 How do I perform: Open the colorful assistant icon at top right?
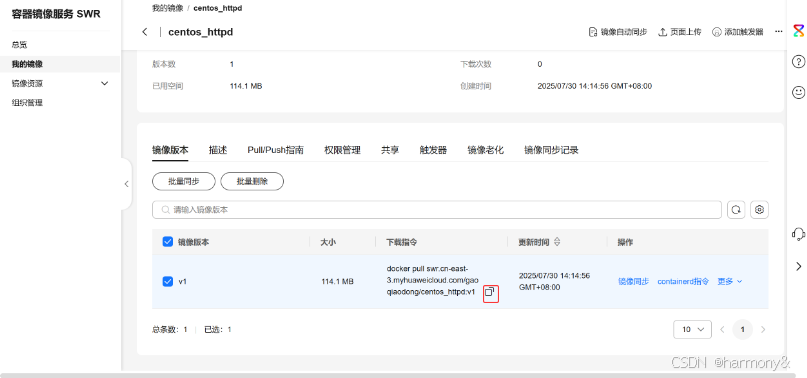point(798,30)
